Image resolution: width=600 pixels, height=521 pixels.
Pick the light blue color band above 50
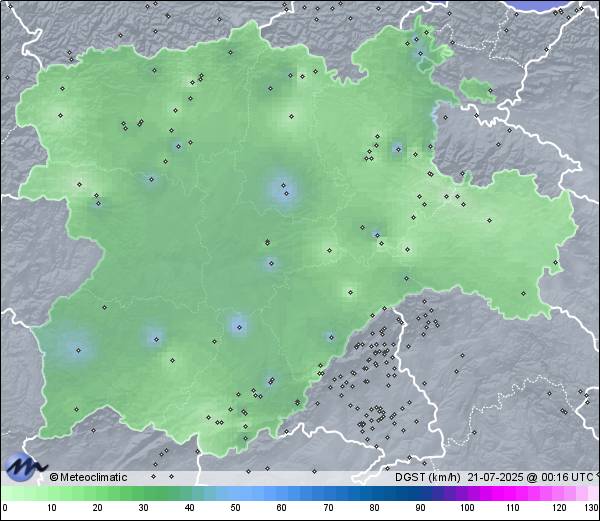click(x=235, y=493)
